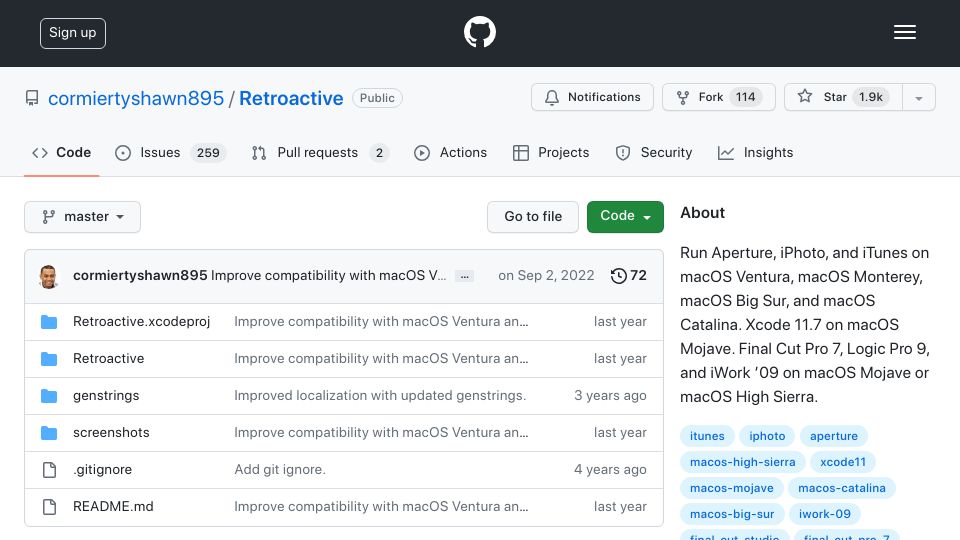The image size is (960, 540).
Task: Click the Sign up button
Action: pos(73,33)
